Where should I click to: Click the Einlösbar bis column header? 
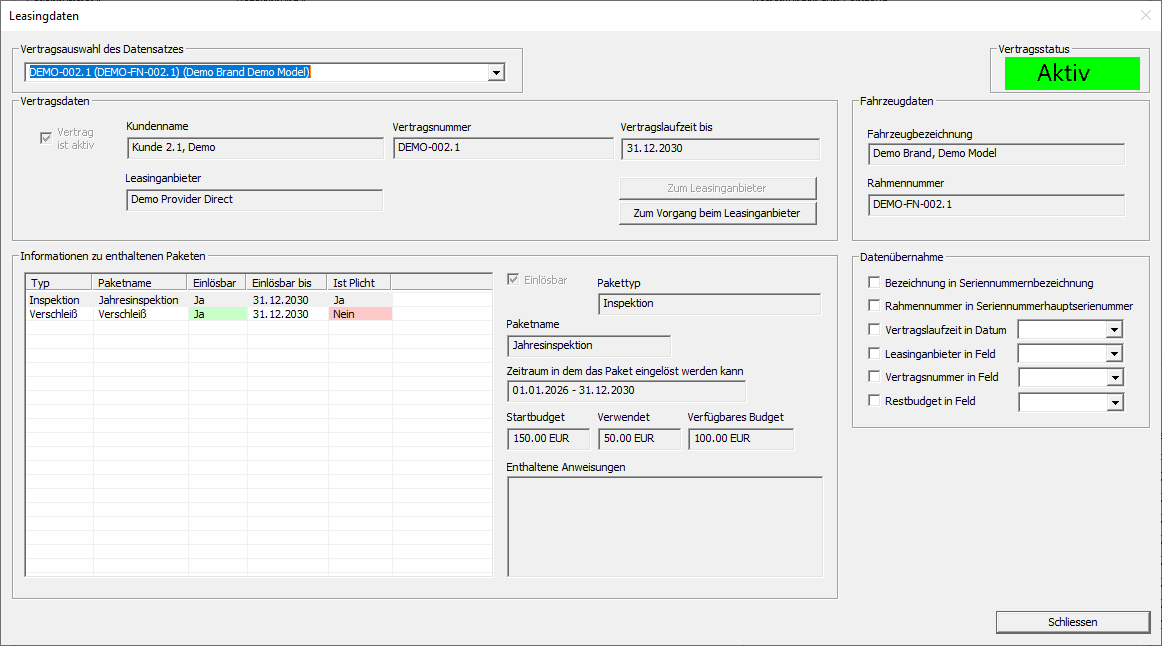point(286,282)
